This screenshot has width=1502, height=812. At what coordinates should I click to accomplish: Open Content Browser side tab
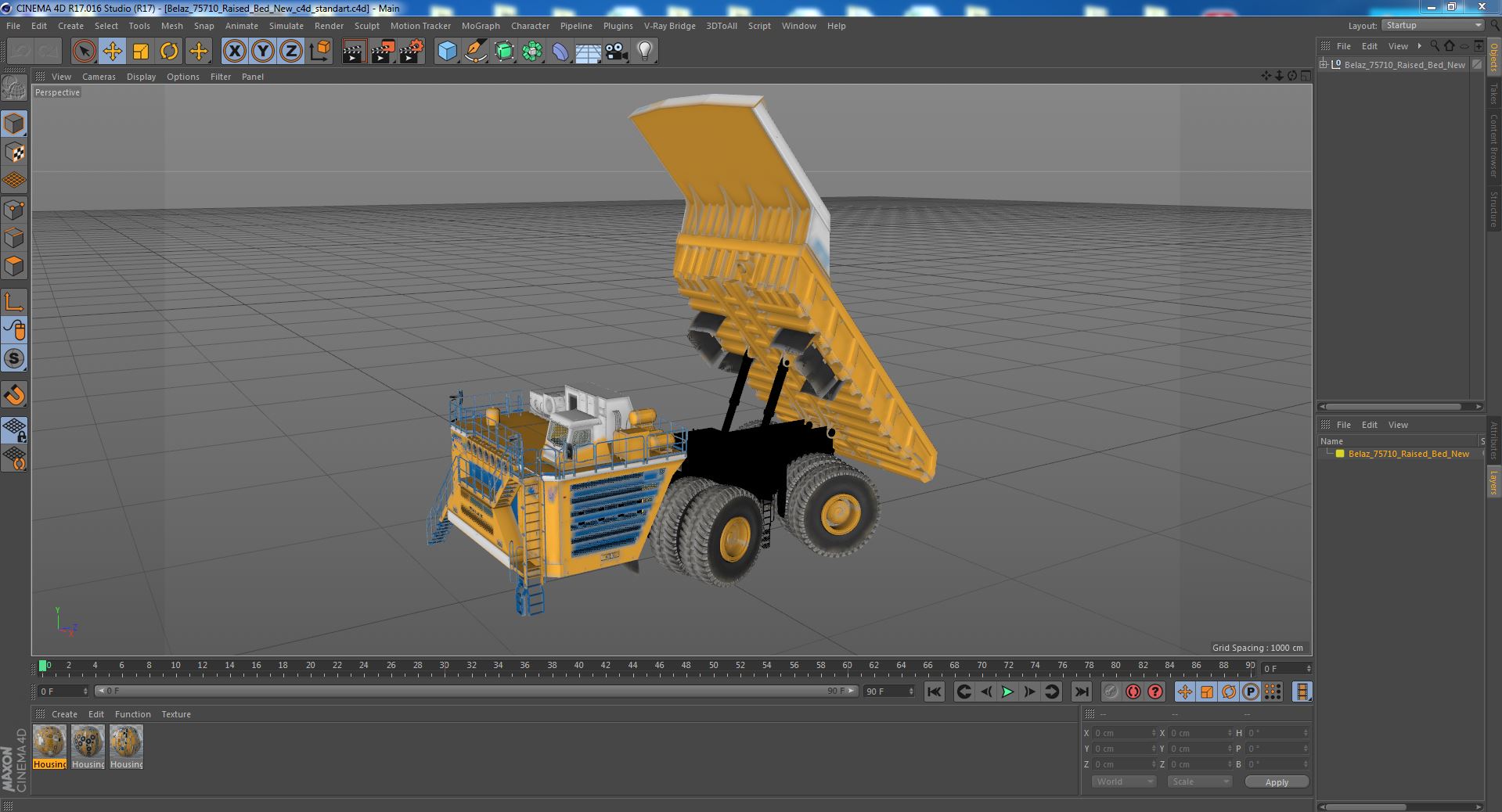(x=1493, y=146)
